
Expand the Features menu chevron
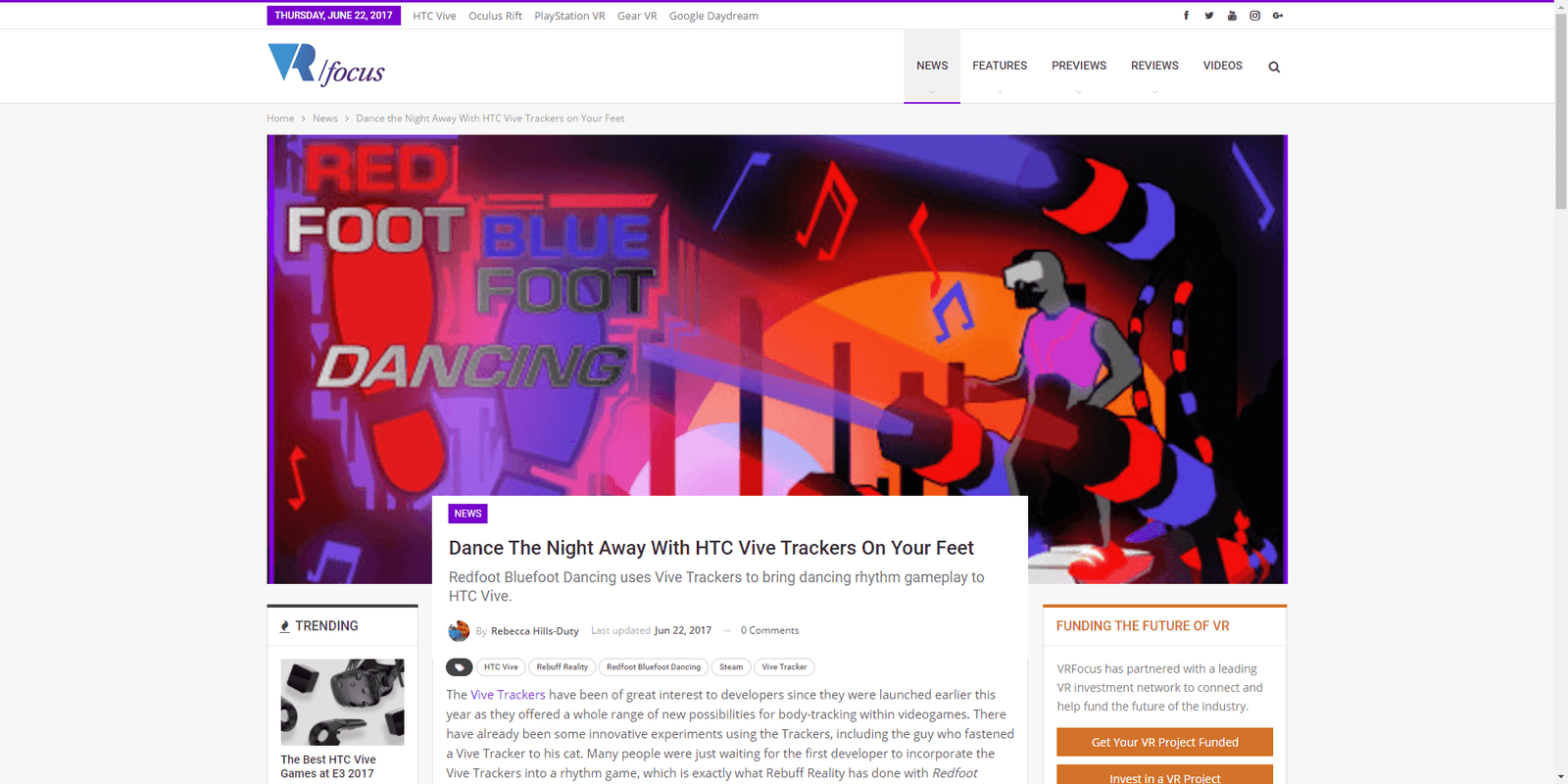[1000, 92]
